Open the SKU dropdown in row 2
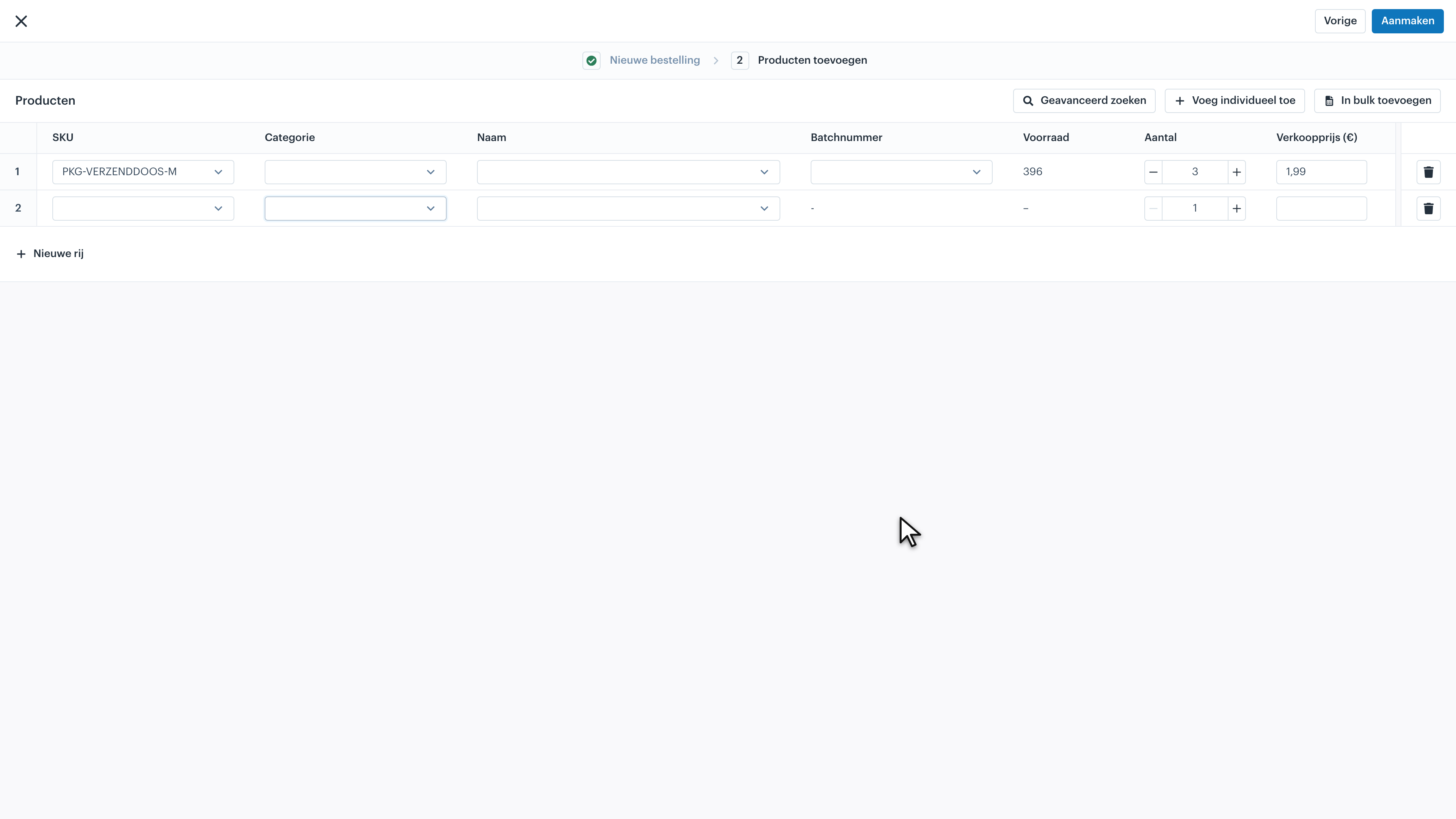This screenshot has height=819, width=1456. click(x=143, y=209)
